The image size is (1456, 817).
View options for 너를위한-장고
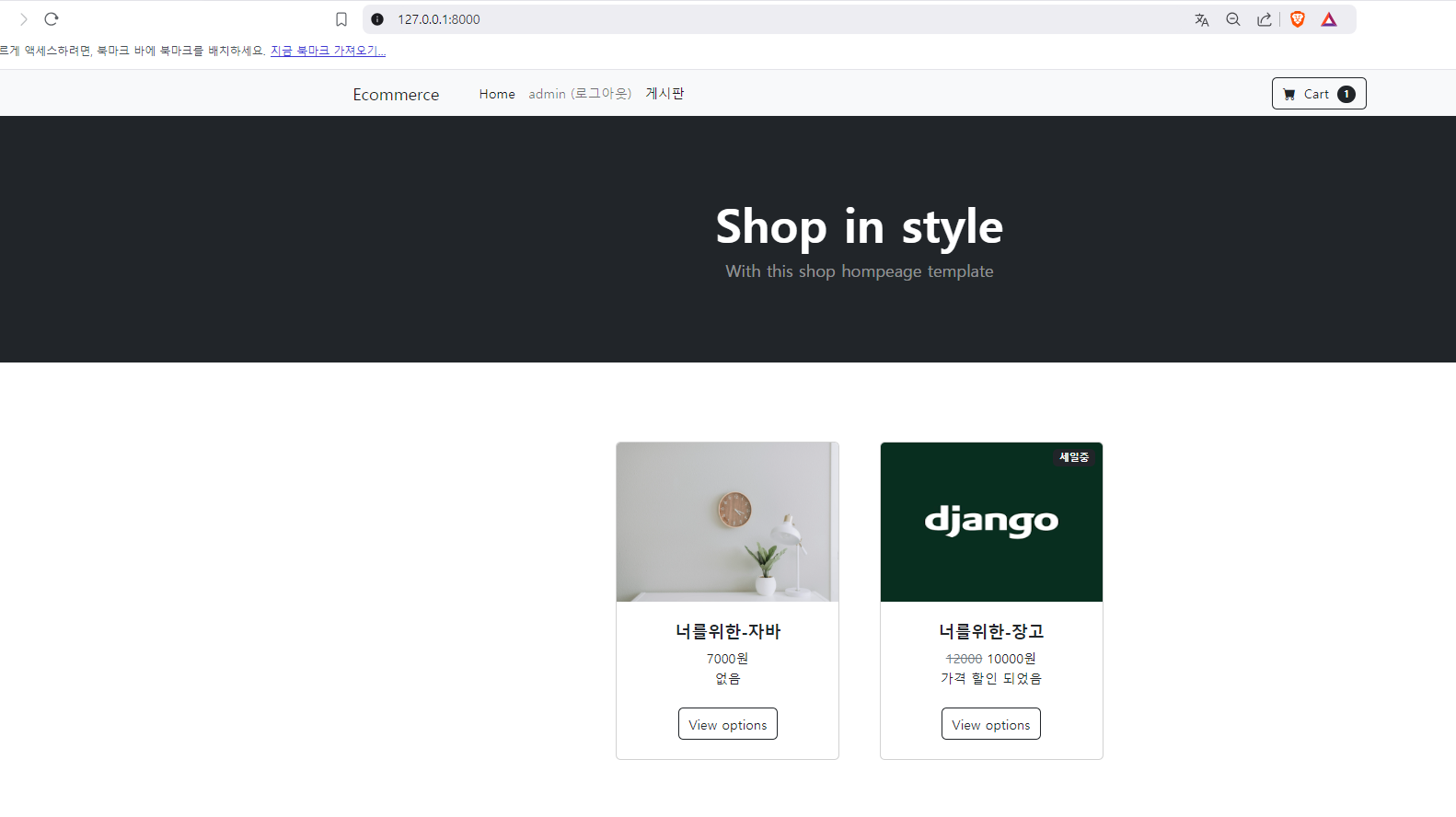tap(991, 724)
